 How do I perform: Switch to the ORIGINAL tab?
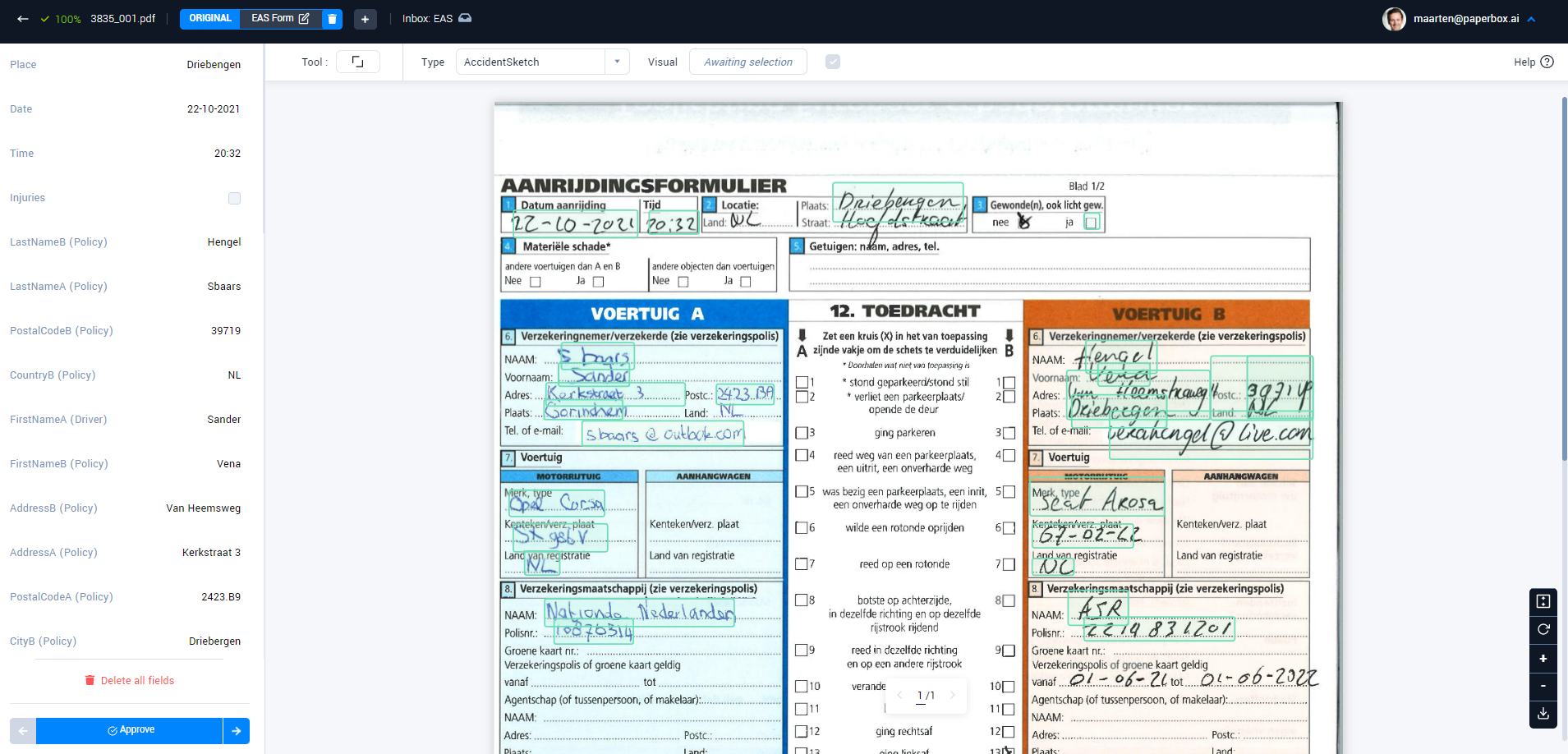click(209, 18)
